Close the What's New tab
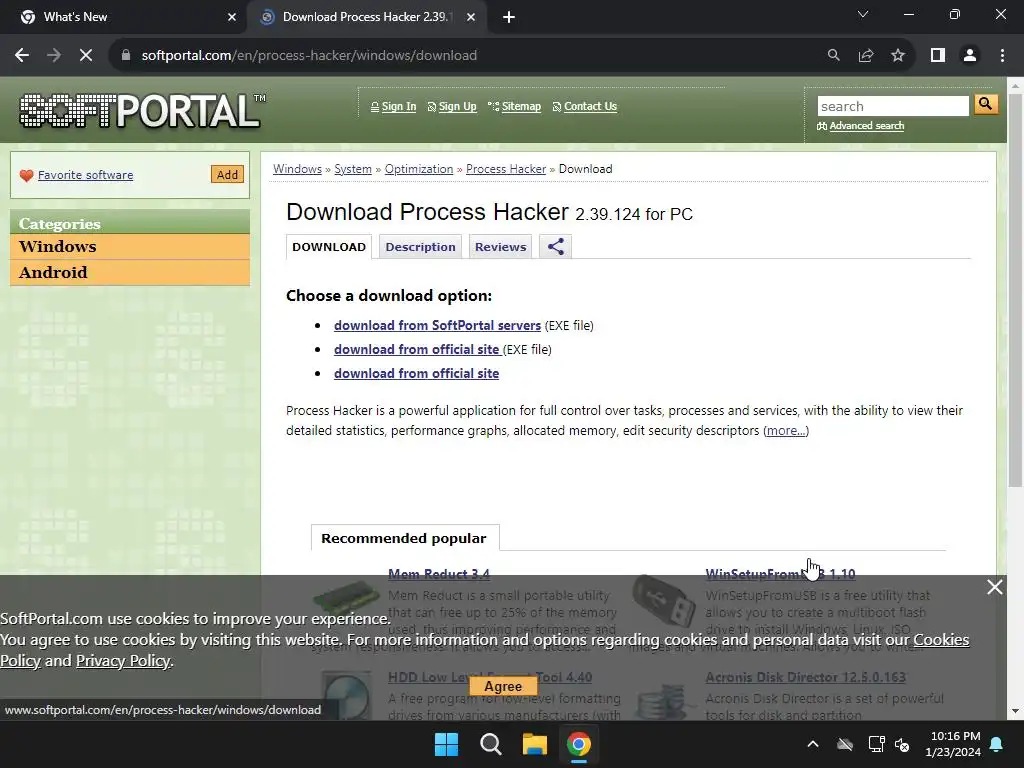Image resolution: width=1024 pixels, height=768 pixels. pos(232,18)
